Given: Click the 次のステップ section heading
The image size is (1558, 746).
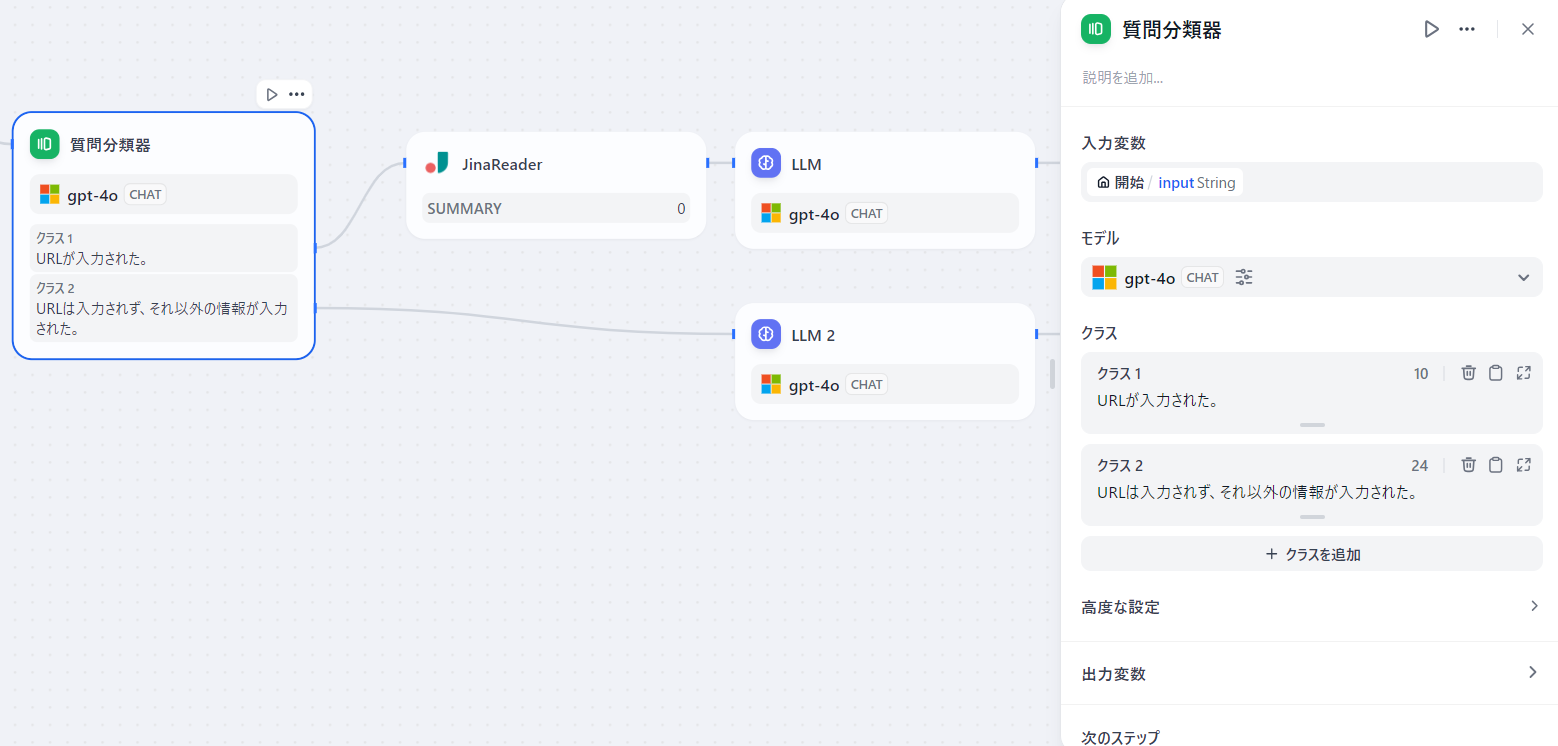Looking at the screenshot, I should tap(1120, 737).
